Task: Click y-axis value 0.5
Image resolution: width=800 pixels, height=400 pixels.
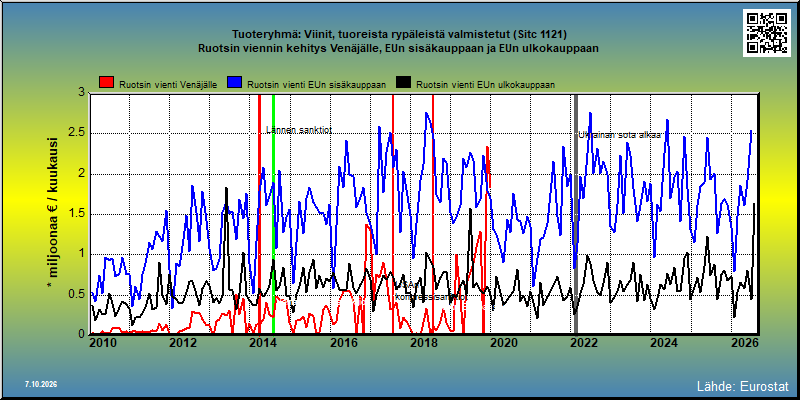Action: point(78,294)
